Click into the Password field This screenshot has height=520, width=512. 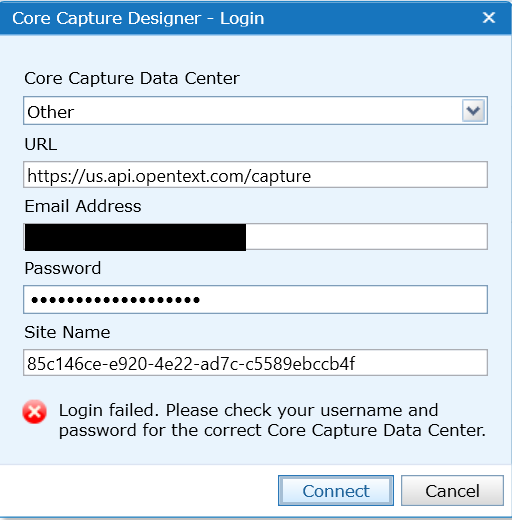click(255, 299)
